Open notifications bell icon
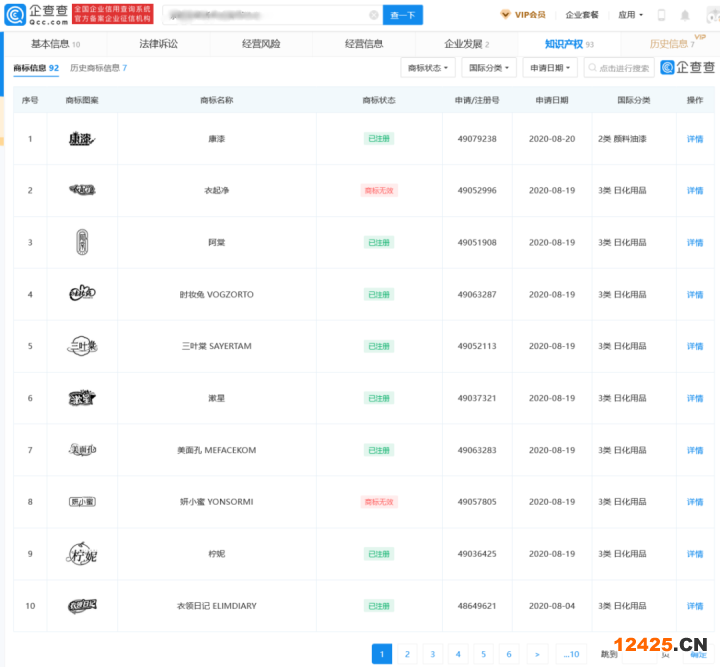Image resolution: width=720 pixels, height=667 pixels. point(685,15)
